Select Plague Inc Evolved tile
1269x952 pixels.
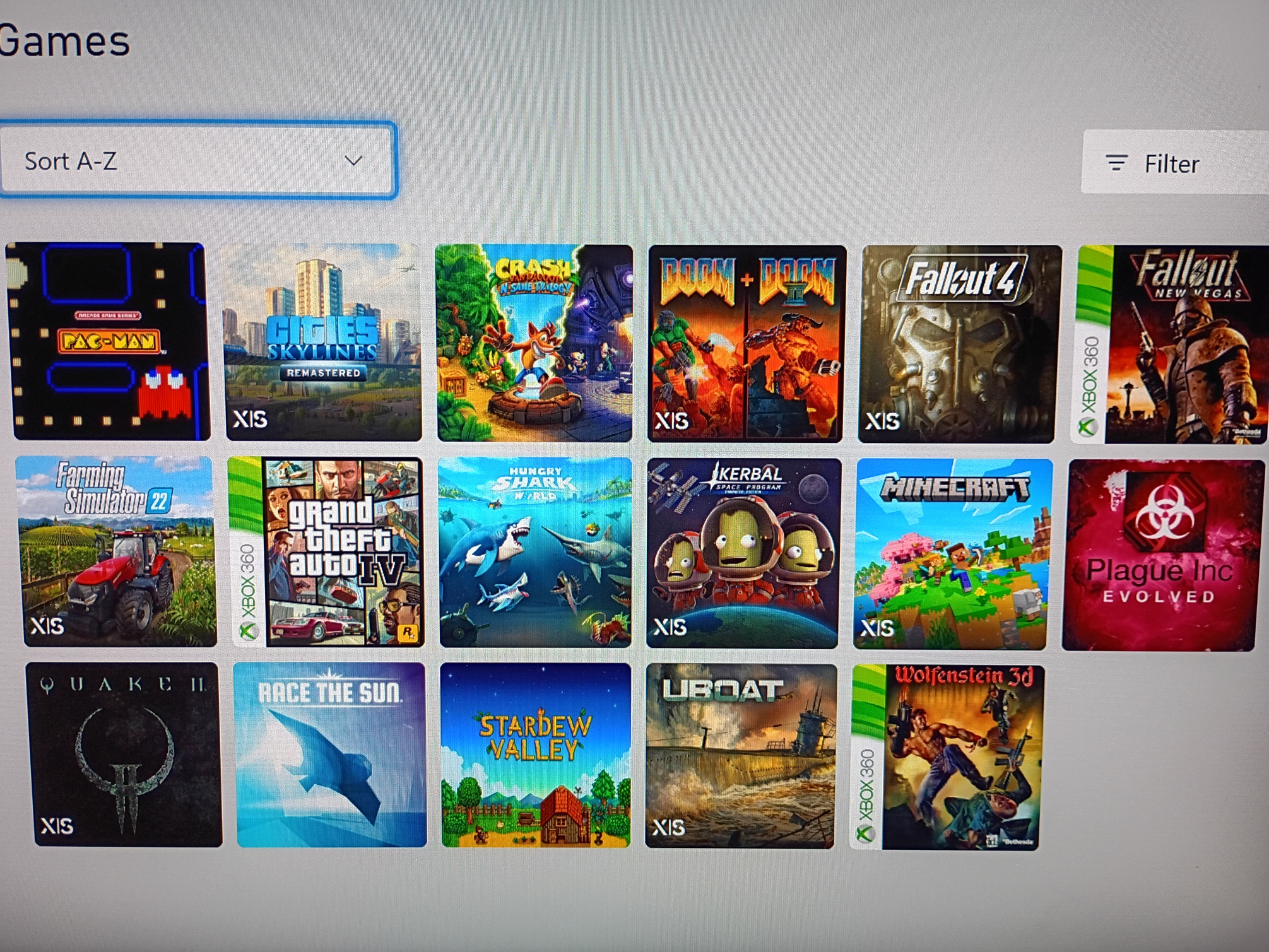(1161, 555)
